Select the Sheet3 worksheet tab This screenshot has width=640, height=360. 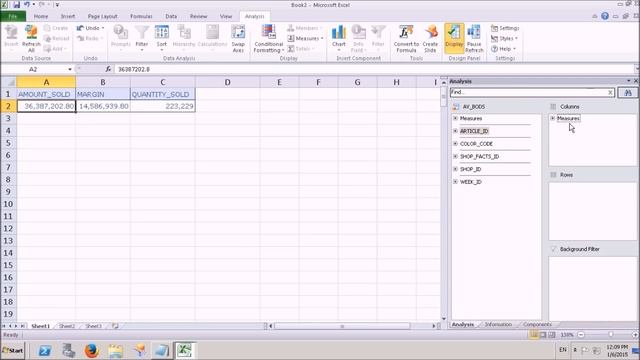pyautogui.click(x=93, y=326)
